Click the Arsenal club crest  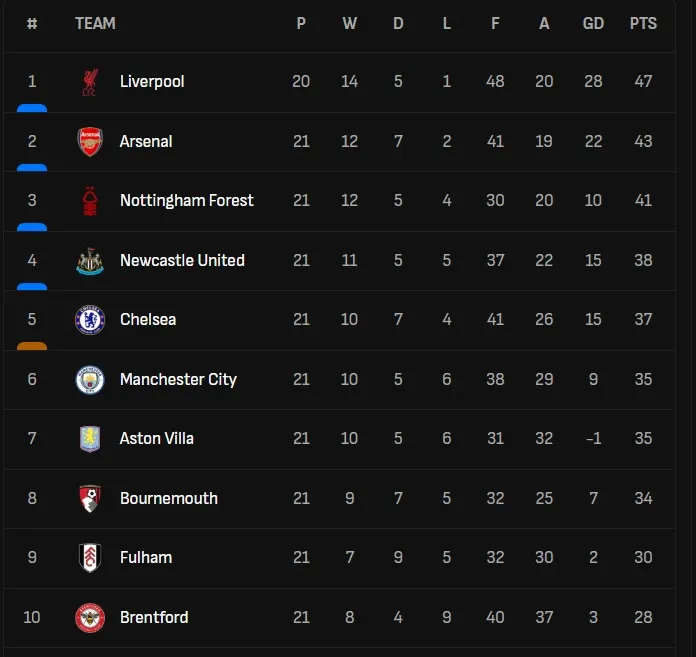click(90, 141)
